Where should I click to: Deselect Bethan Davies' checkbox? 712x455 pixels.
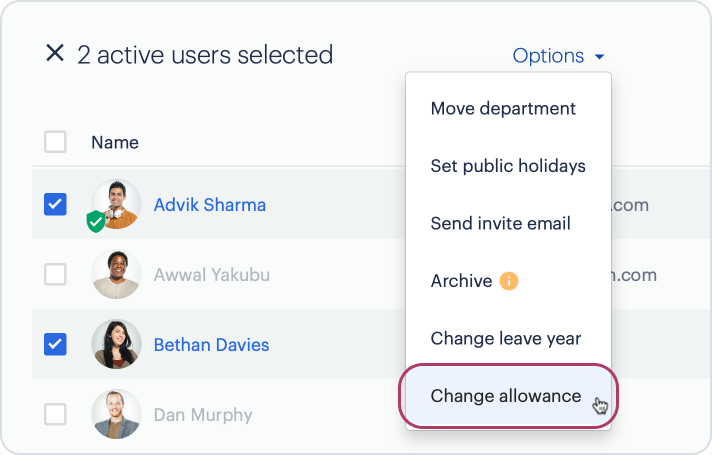pyautogui.click(x=55, y=344)
